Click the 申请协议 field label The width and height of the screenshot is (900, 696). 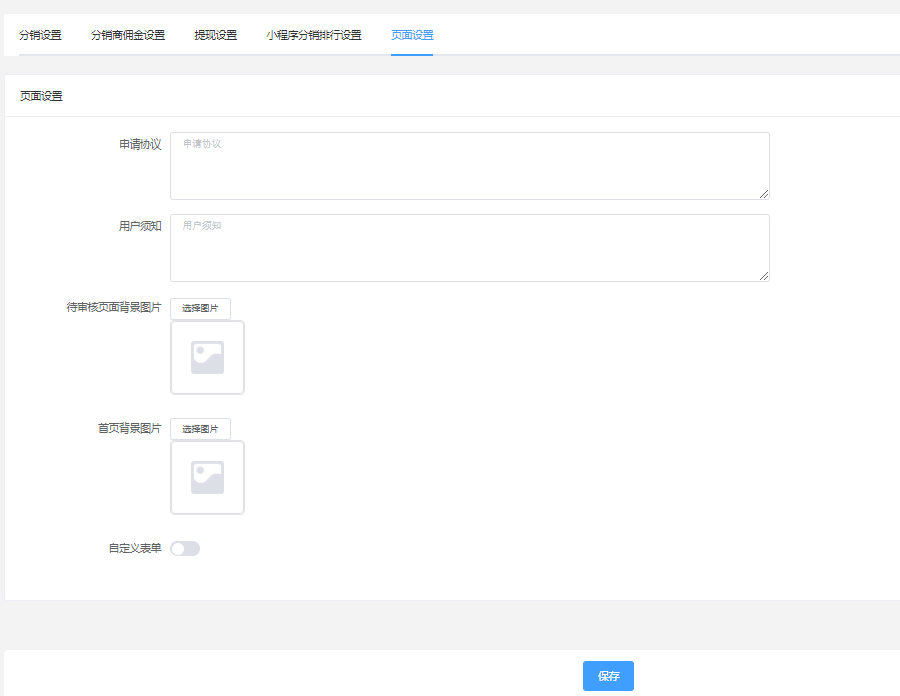[x=140, y=144]
